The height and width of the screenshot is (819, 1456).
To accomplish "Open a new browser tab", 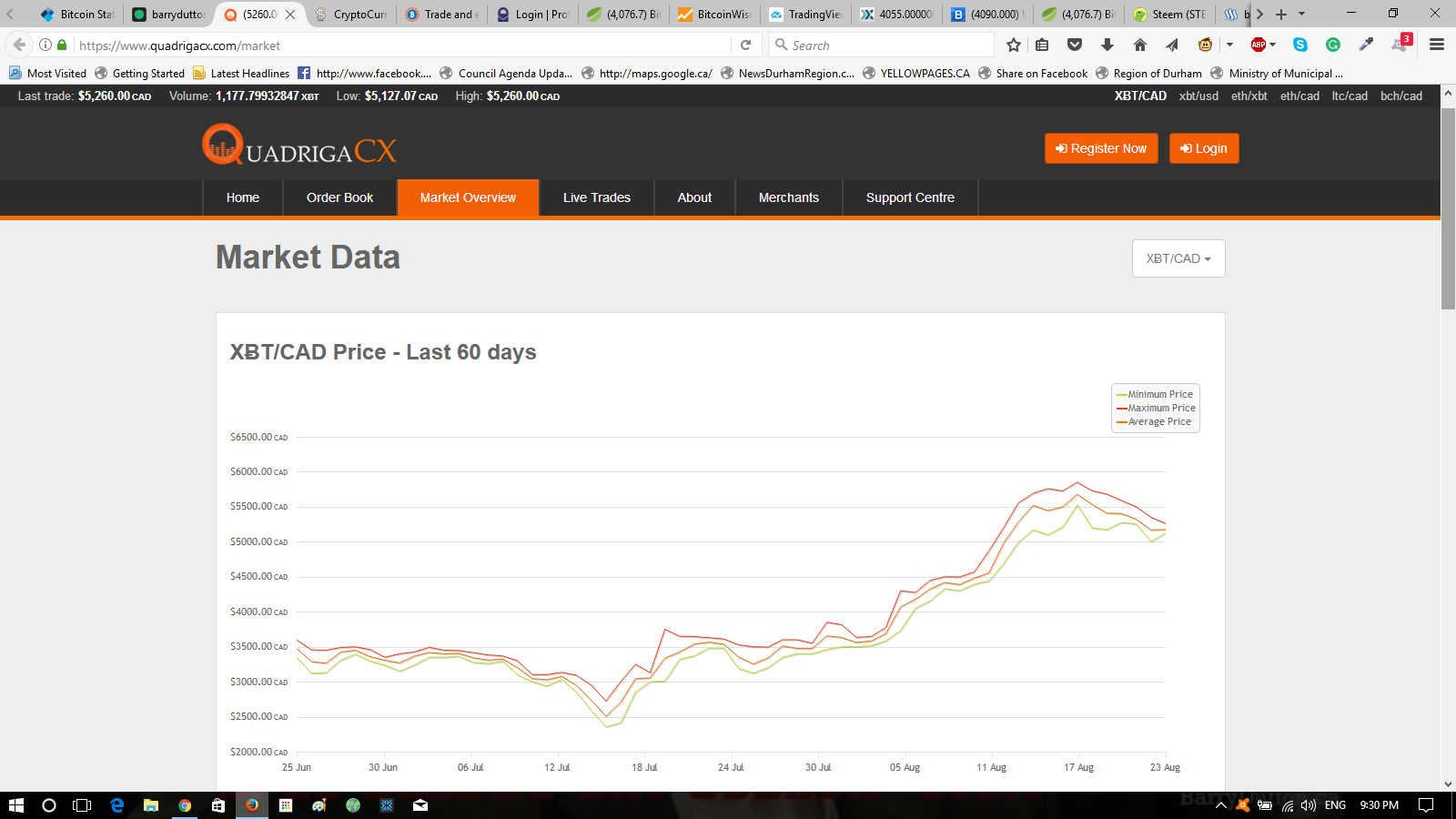I will click(1281, 14).
